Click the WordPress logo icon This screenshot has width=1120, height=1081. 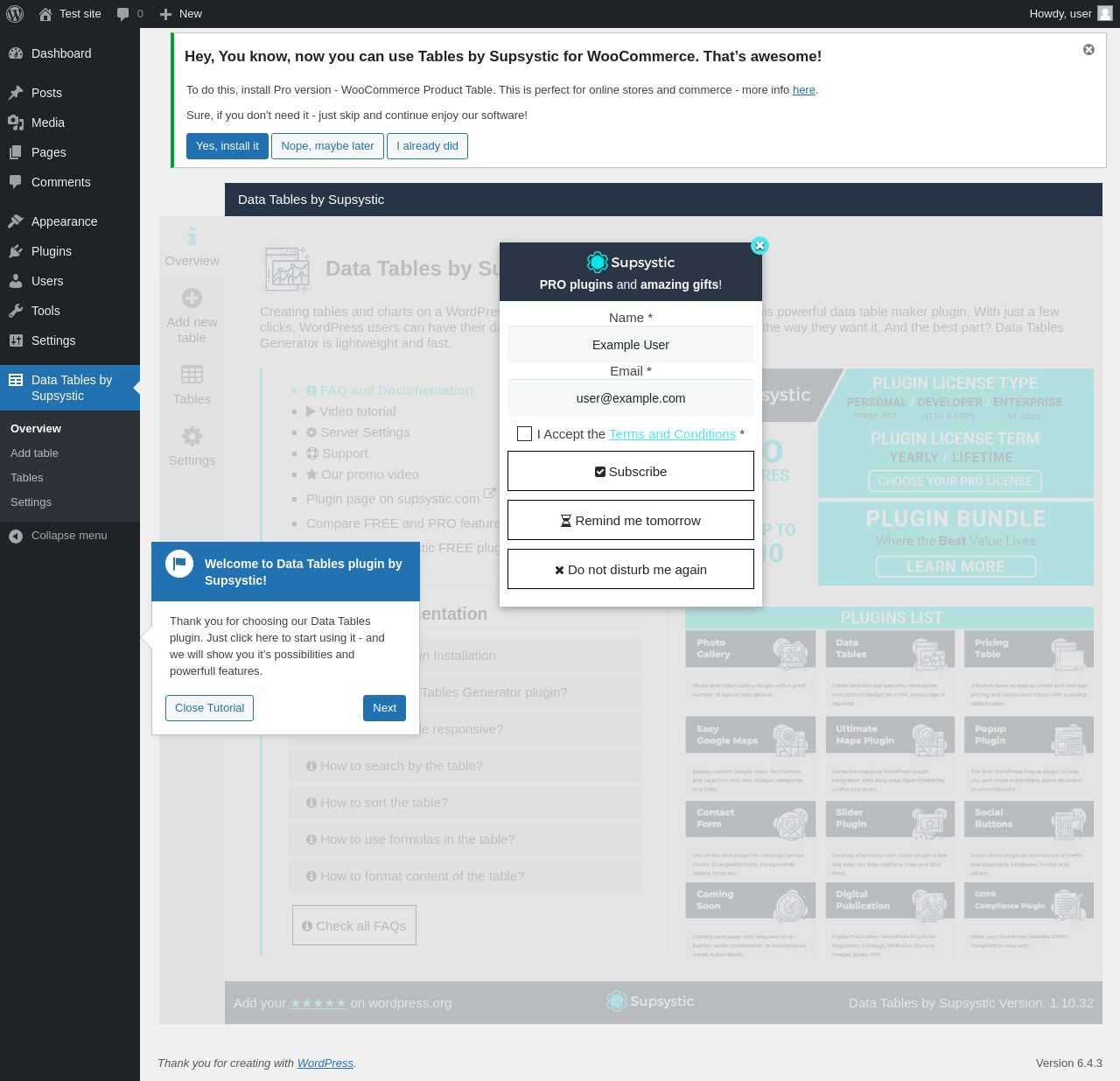tap(15, 14)
